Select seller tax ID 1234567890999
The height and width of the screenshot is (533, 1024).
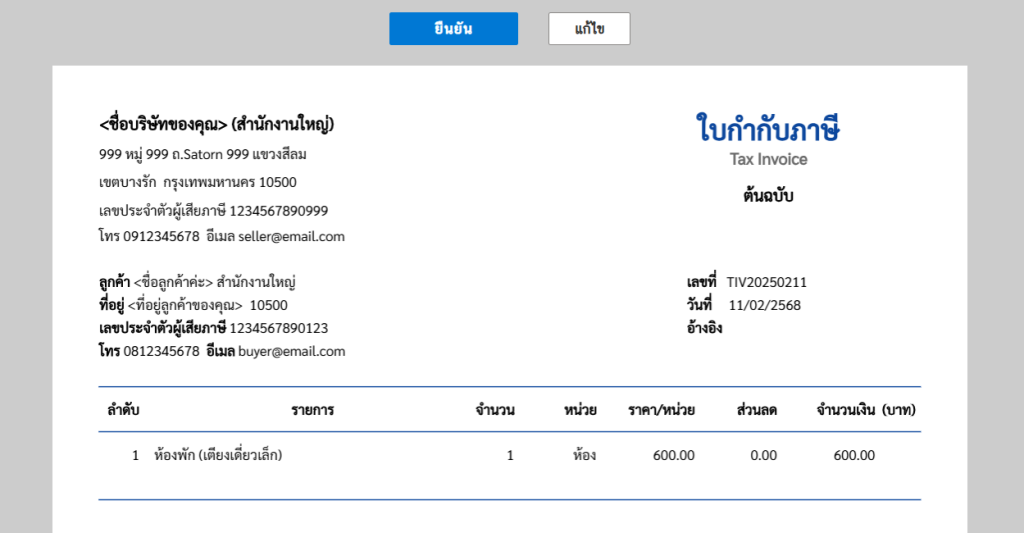279,211
